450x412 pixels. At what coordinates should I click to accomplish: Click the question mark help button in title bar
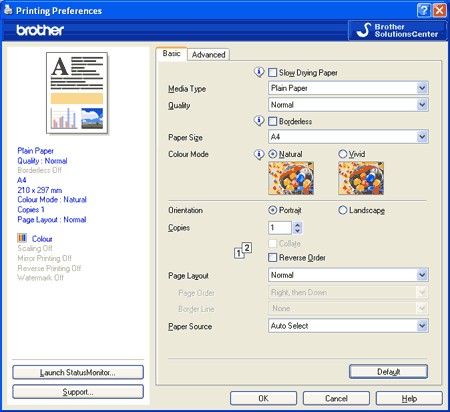pyautogui.click(x=424, y=10)
